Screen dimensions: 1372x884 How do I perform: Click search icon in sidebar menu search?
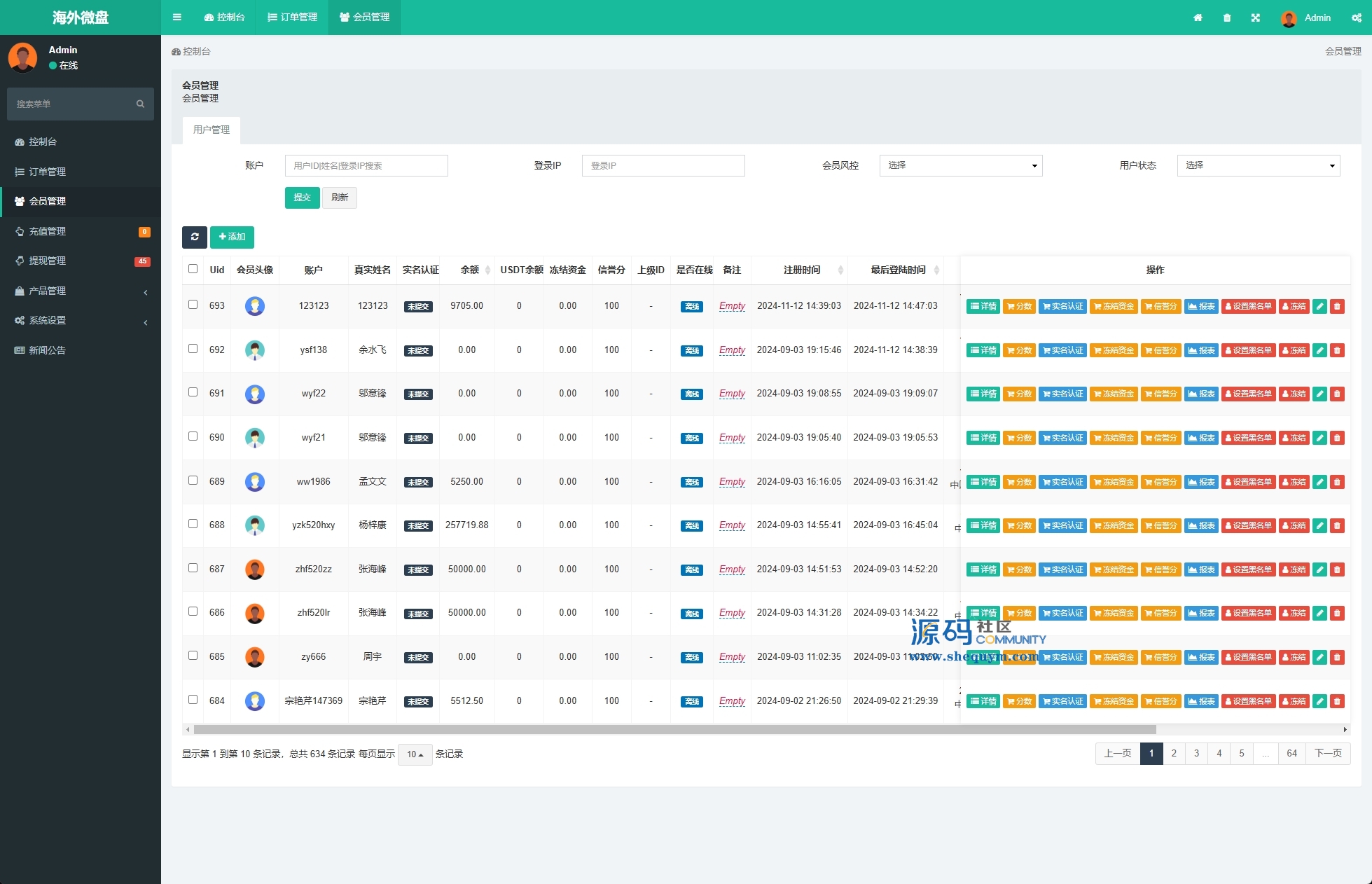[x=140, y=104]
